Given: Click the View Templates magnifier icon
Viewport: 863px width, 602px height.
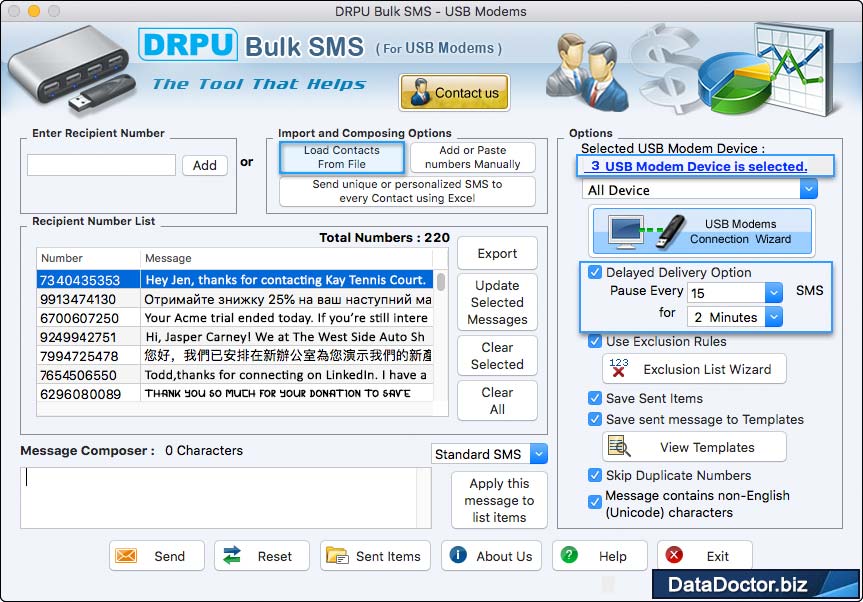Looking at the screenshot, I should point(619,446).
